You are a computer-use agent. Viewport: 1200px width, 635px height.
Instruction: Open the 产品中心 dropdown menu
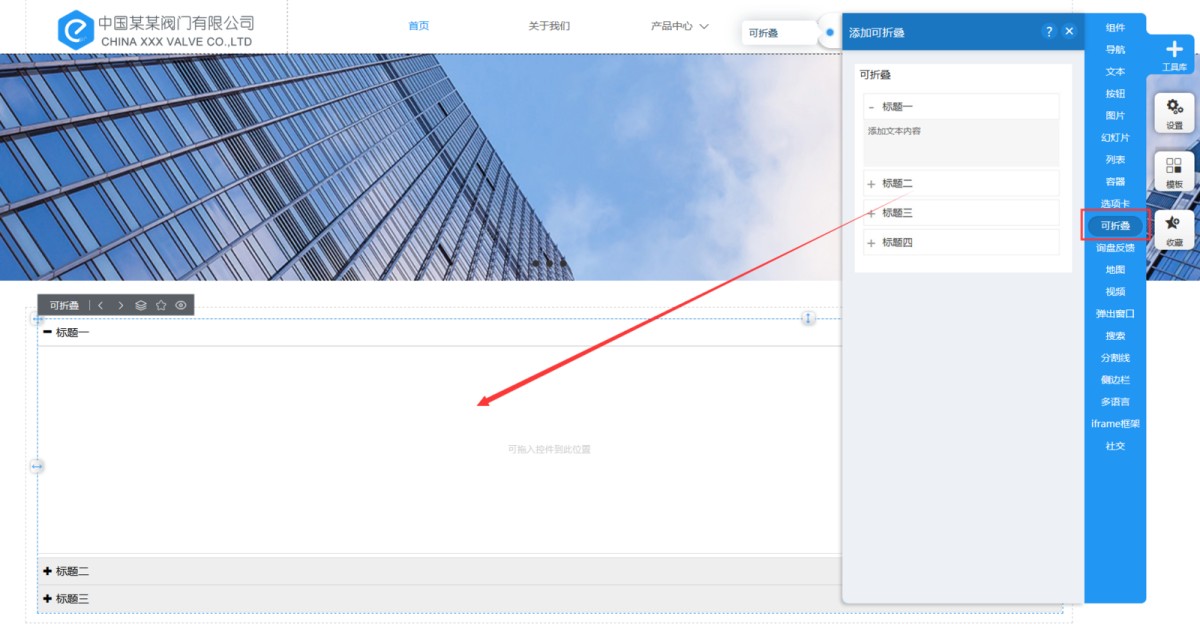(679, 26)
